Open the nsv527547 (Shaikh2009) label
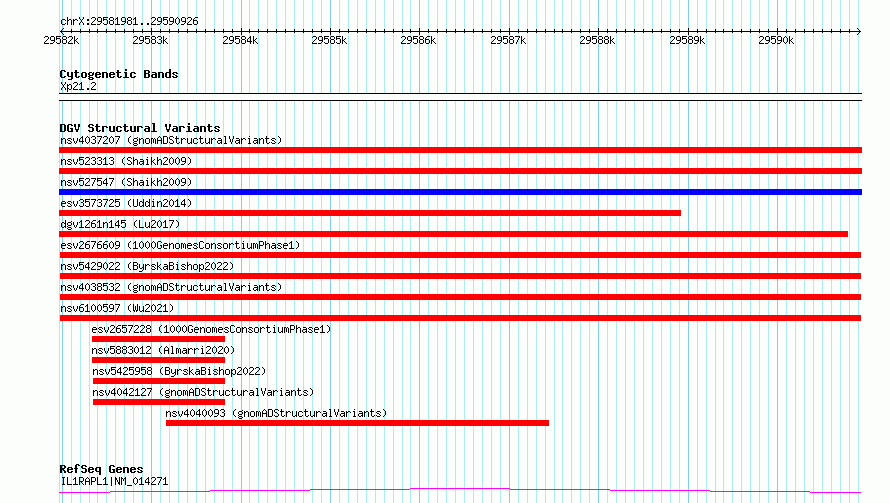890x503 pixels. coord(126,182)
